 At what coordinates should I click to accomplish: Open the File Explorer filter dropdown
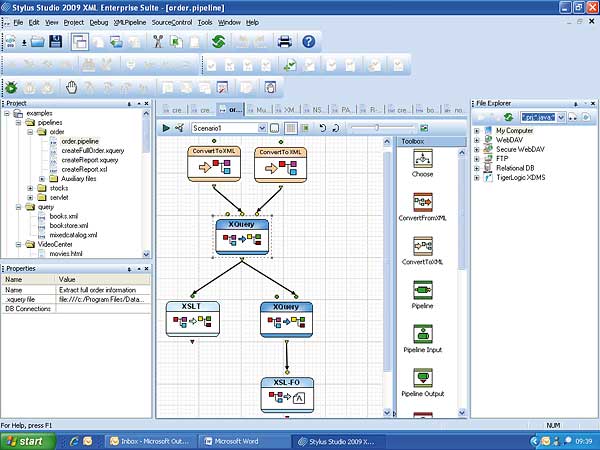tap(561, 117)
